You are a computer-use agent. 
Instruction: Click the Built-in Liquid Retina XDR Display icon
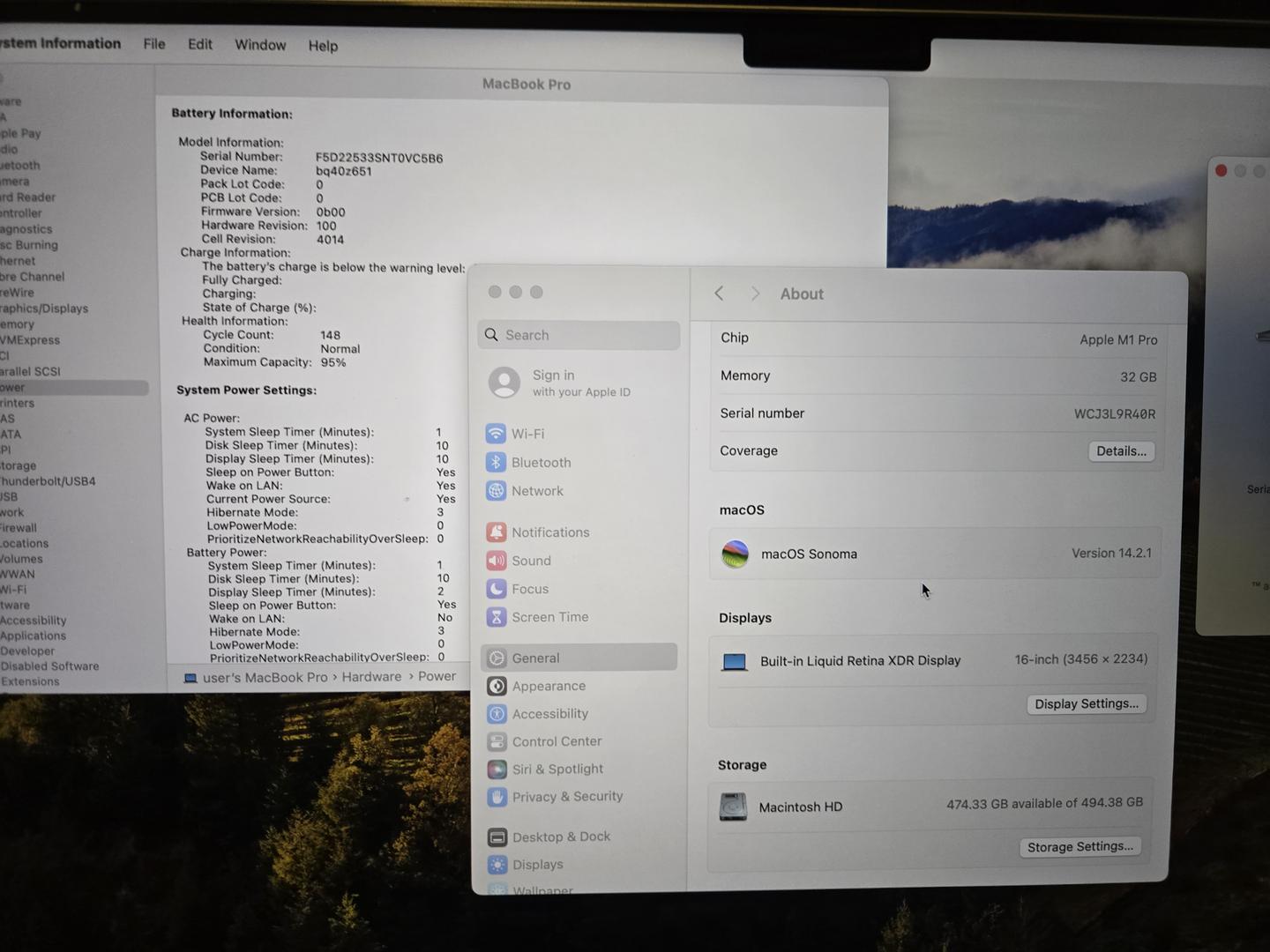coord(734,661)
